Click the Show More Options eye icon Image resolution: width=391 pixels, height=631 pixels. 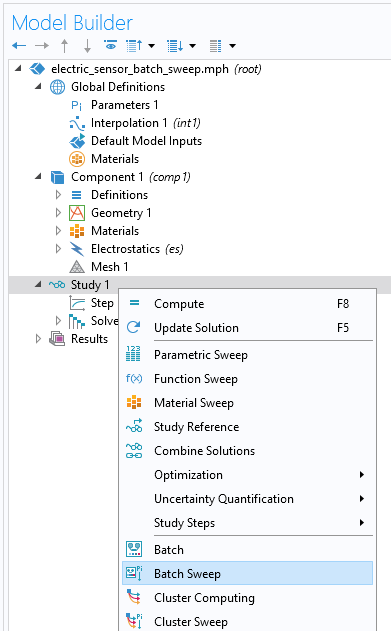pyautogui.click(x=111, y=45)
